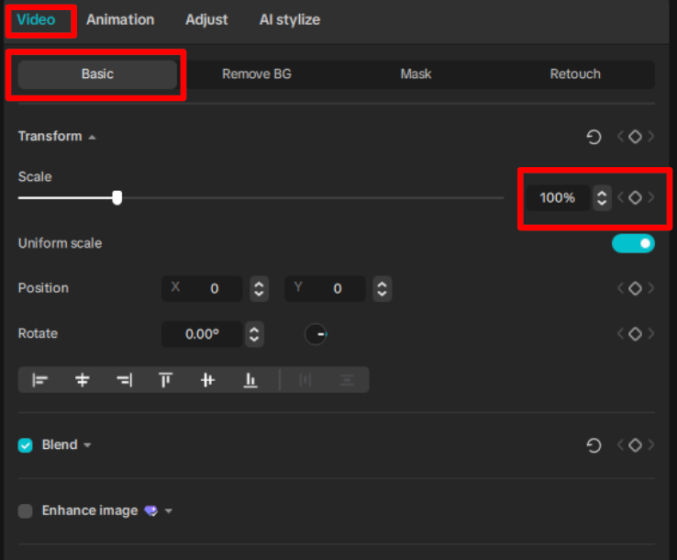The width and height of the screenshot is (677, 560).
Task: Go to previous Rotate keyframe
Action: click(620, 334)
